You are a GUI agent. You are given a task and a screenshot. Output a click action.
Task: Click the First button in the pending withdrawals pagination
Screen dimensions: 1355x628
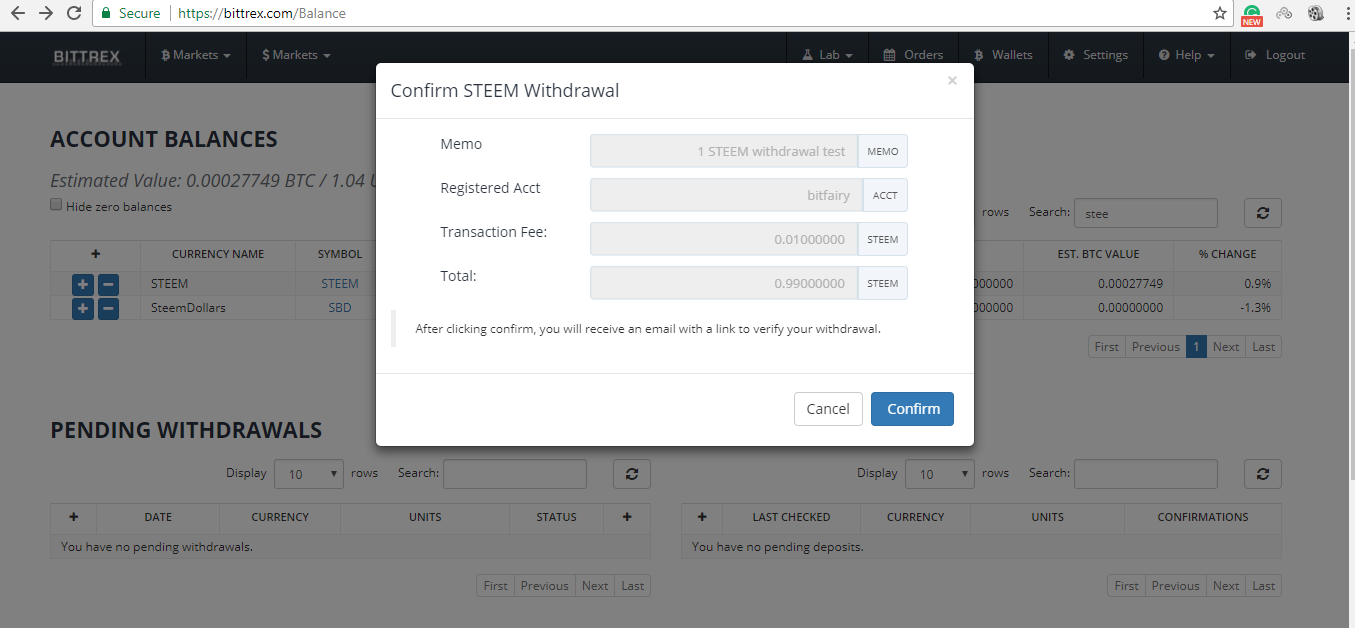pos(496,586)
